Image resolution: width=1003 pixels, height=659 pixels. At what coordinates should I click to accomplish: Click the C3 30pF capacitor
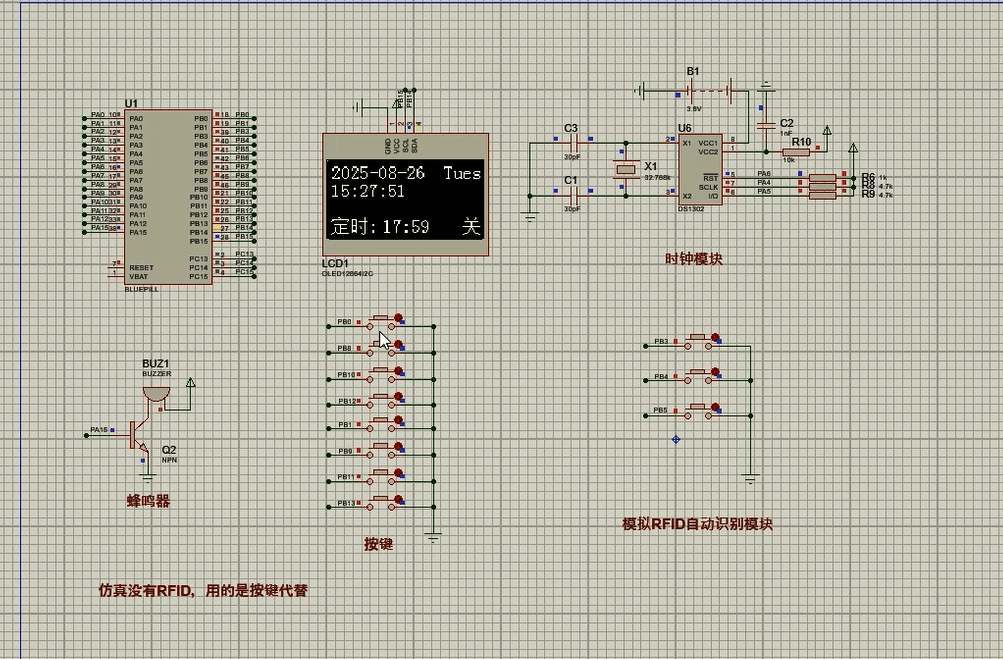pyautogui.click(x=573, y=145)
